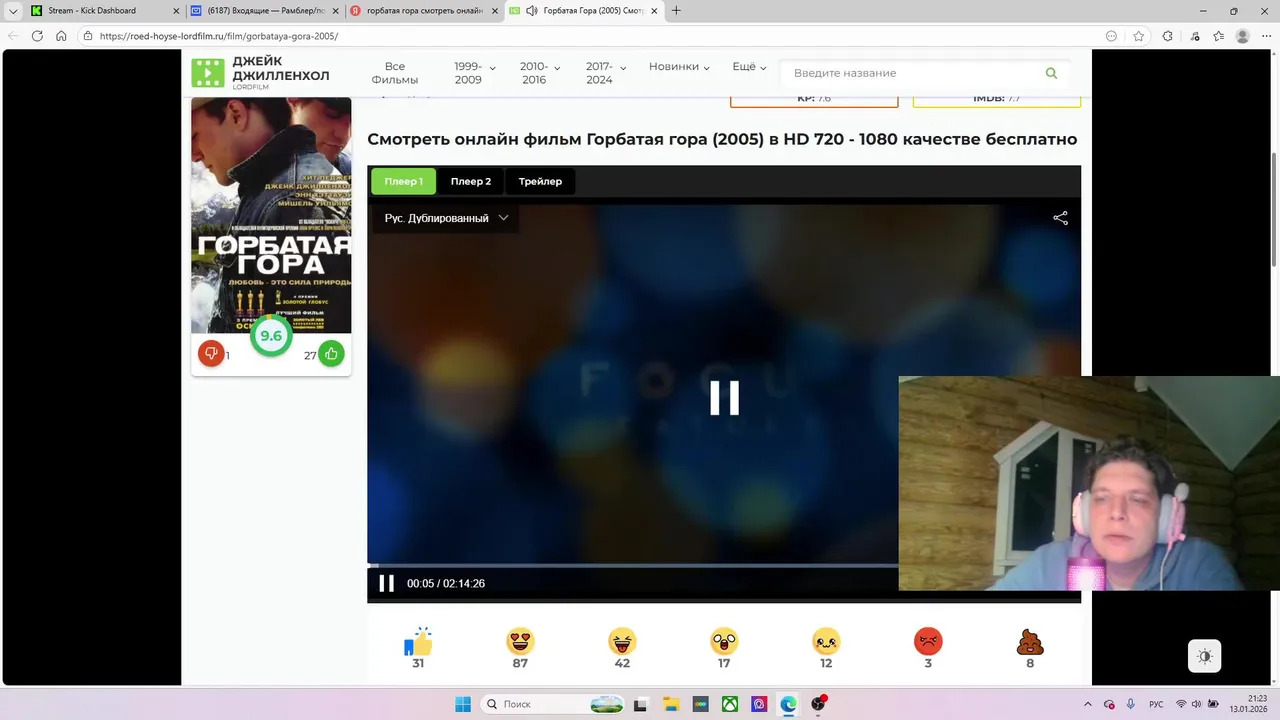The height and width of the screenshot is (720, 1280).
Task: Click the small pause button in the player bar
Action: [x=386, y=583]
